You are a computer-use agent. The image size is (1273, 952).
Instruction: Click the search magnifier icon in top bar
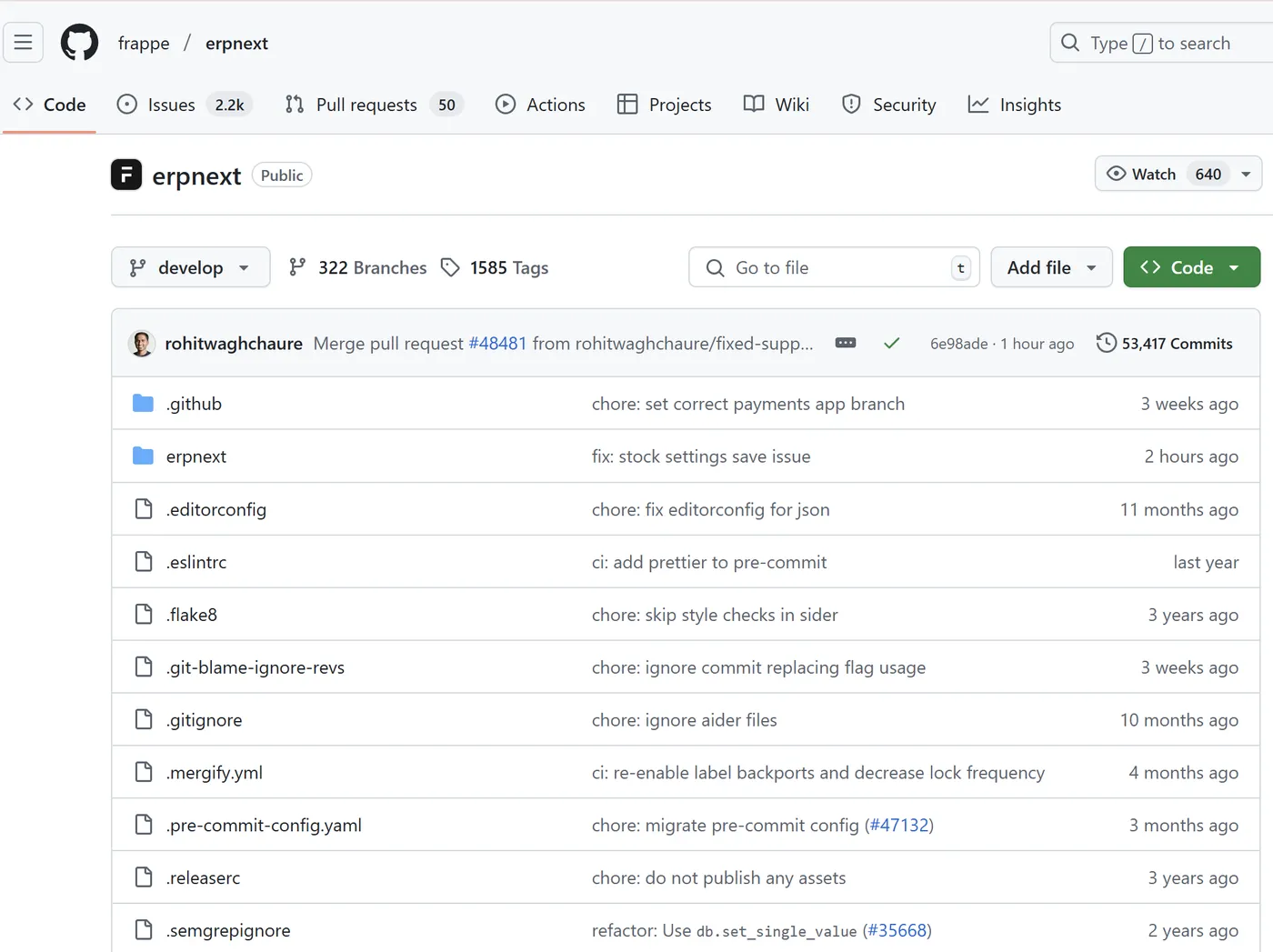1070,43
